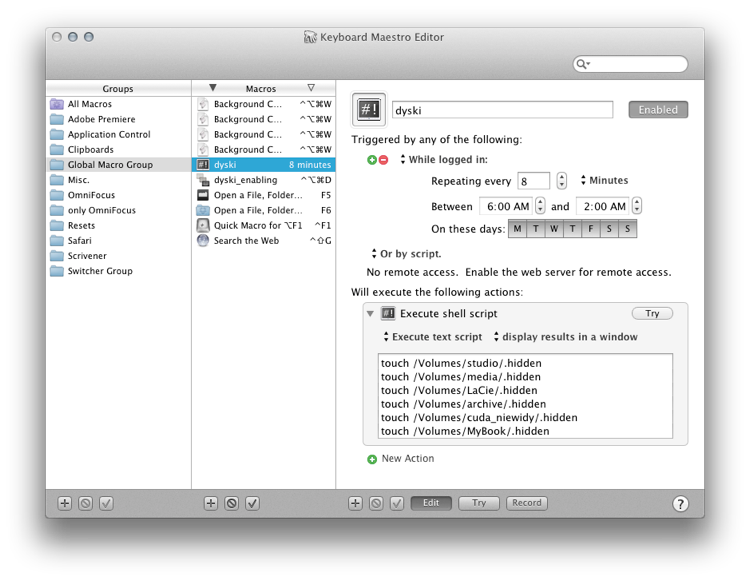
Task: Delete action with circle-slash button in detail toolbar
Action: [x=376, y=503]
